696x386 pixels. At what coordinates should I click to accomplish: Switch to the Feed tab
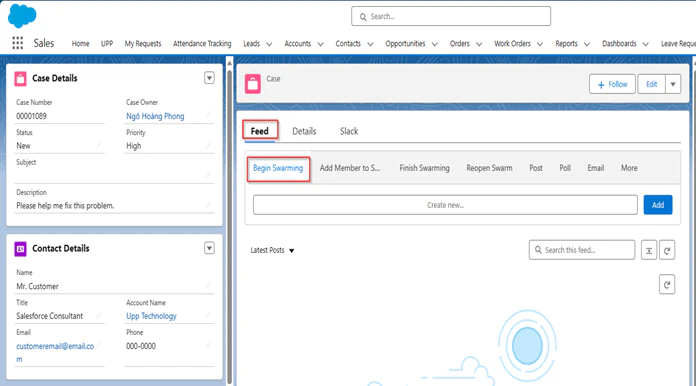[x=260, y=131]
